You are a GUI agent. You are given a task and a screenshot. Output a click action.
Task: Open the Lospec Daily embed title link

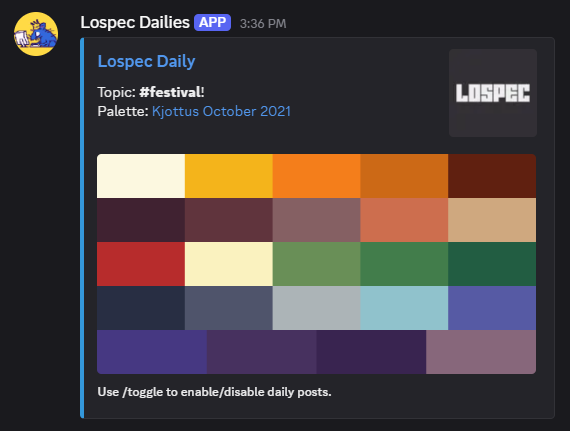(146, 61)
